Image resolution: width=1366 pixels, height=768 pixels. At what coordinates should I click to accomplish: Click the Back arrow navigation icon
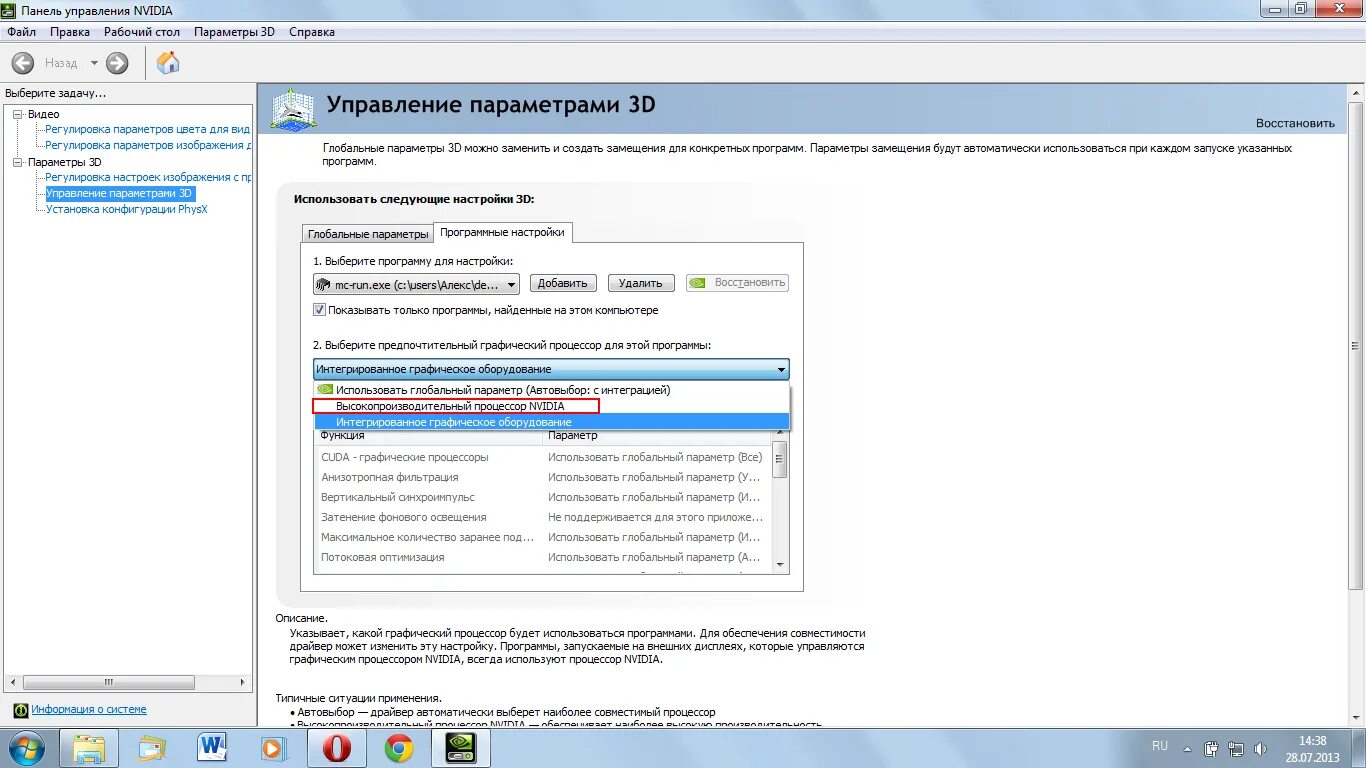click(22, 63)
